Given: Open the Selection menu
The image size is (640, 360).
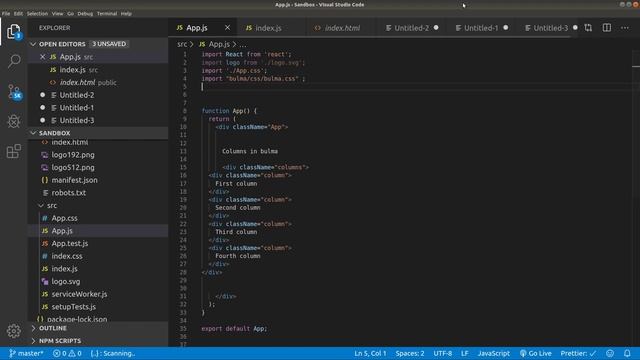Looking at the screenshot, I should tap(37, 13).
